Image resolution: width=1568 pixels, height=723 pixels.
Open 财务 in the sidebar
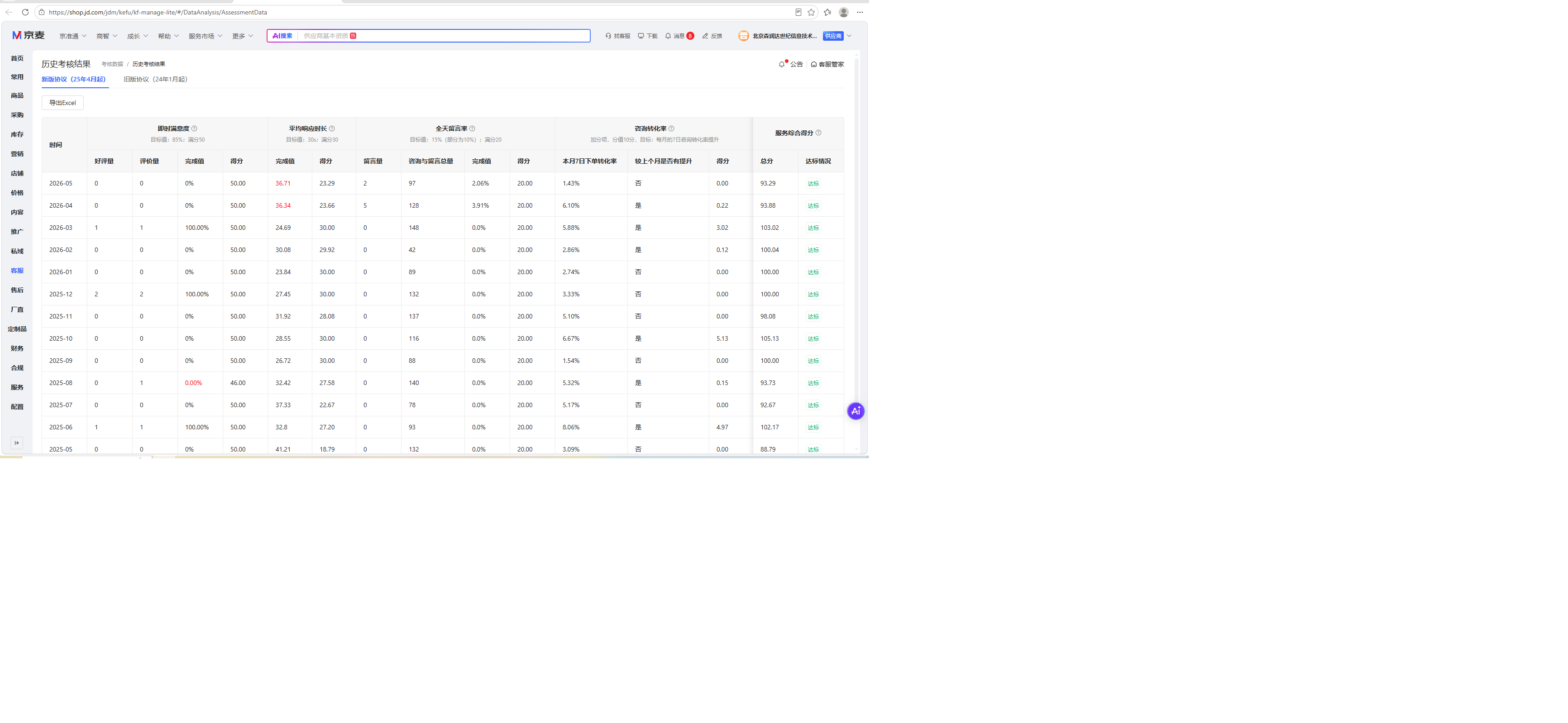(17, 348)
